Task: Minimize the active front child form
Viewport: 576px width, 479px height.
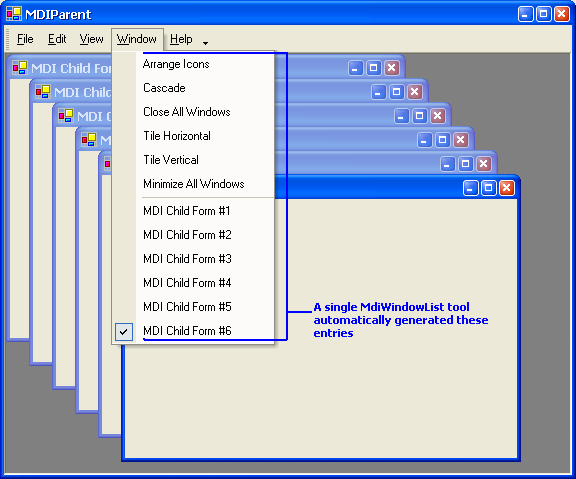Action: click(x=471, y=188)
